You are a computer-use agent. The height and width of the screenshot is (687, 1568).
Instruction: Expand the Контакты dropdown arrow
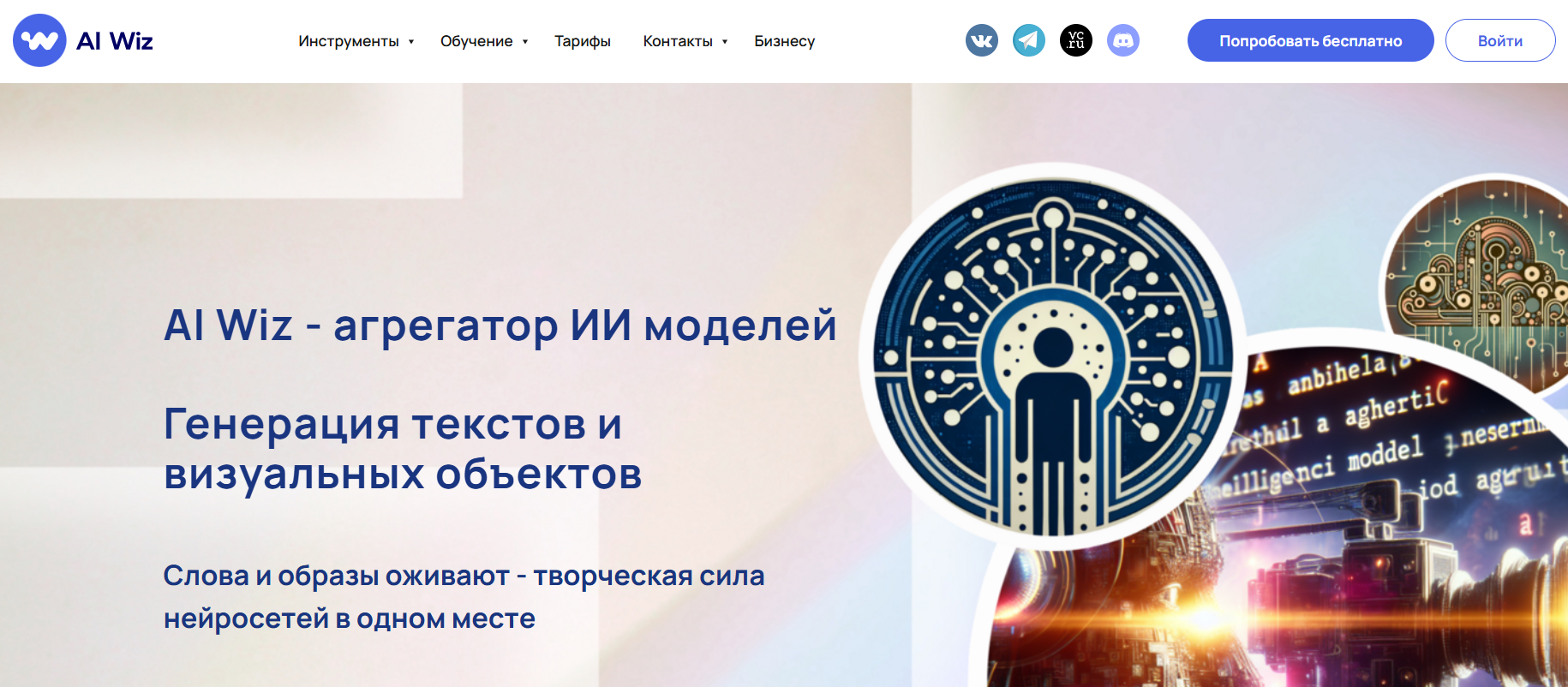pos(725,41)
